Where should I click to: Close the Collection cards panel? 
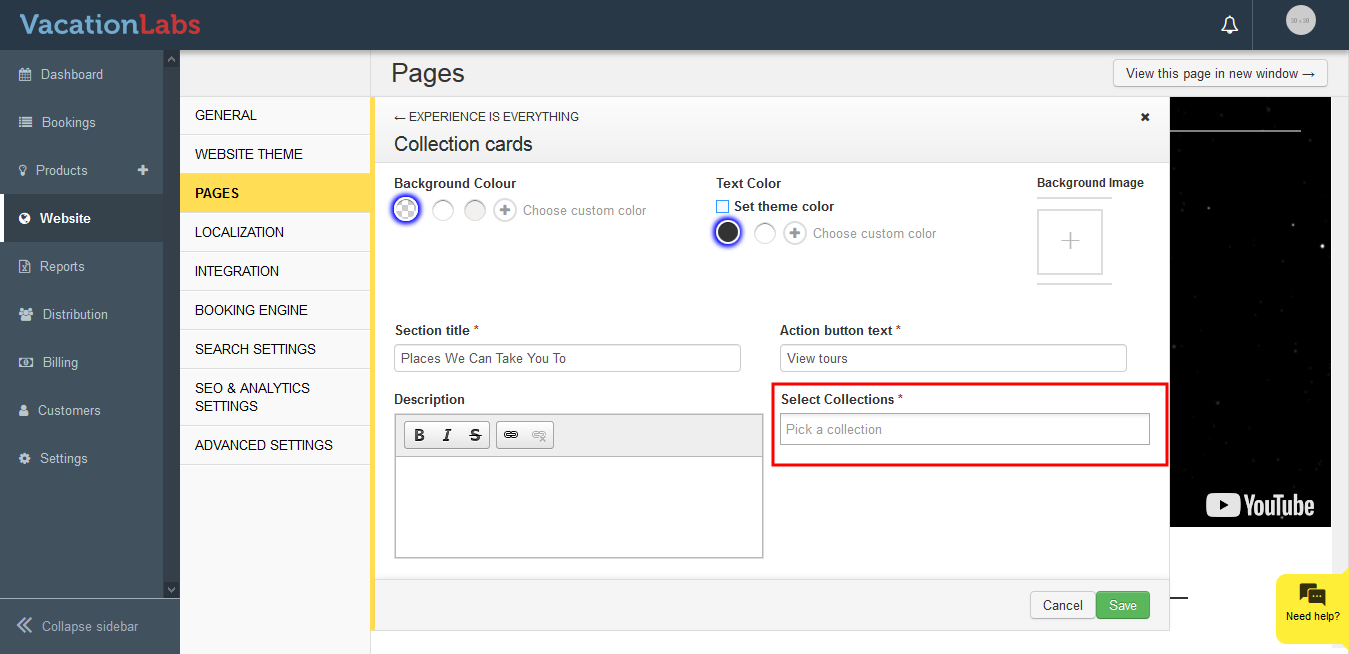[1145, 117]
